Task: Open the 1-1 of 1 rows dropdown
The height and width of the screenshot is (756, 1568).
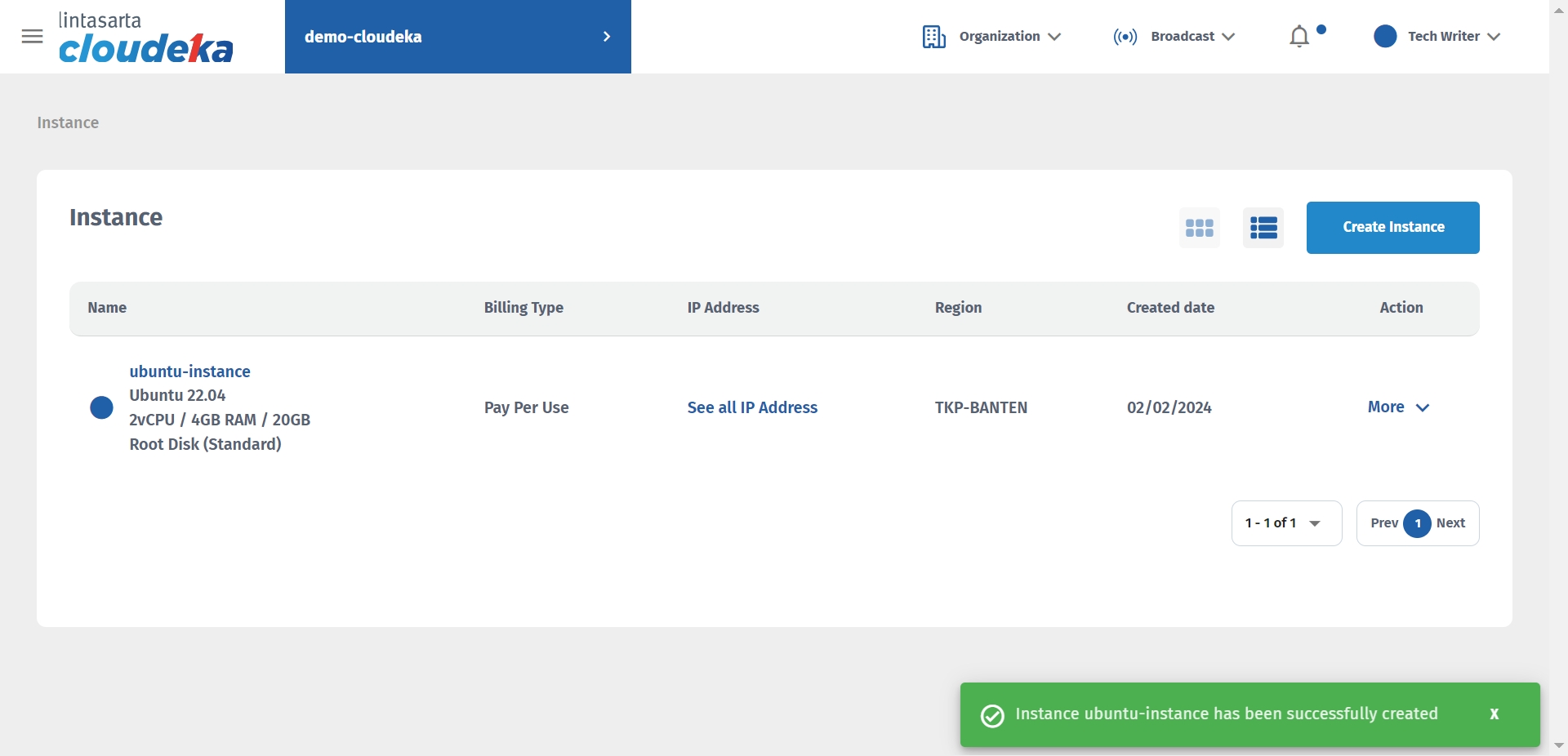Action: [1286, 523]
